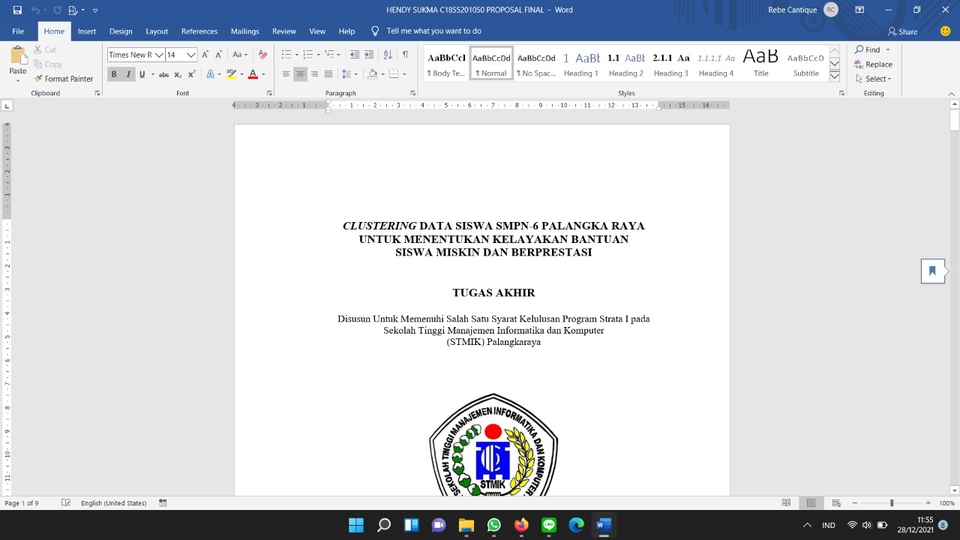
Task: Send feedback via the smiley icon
Action: pos(945,31)
